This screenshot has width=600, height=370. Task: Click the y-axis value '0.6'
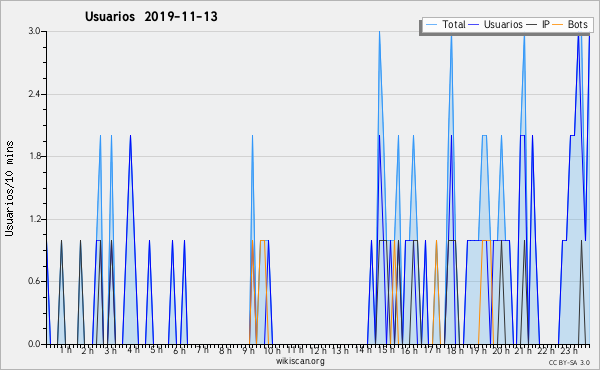34,282
